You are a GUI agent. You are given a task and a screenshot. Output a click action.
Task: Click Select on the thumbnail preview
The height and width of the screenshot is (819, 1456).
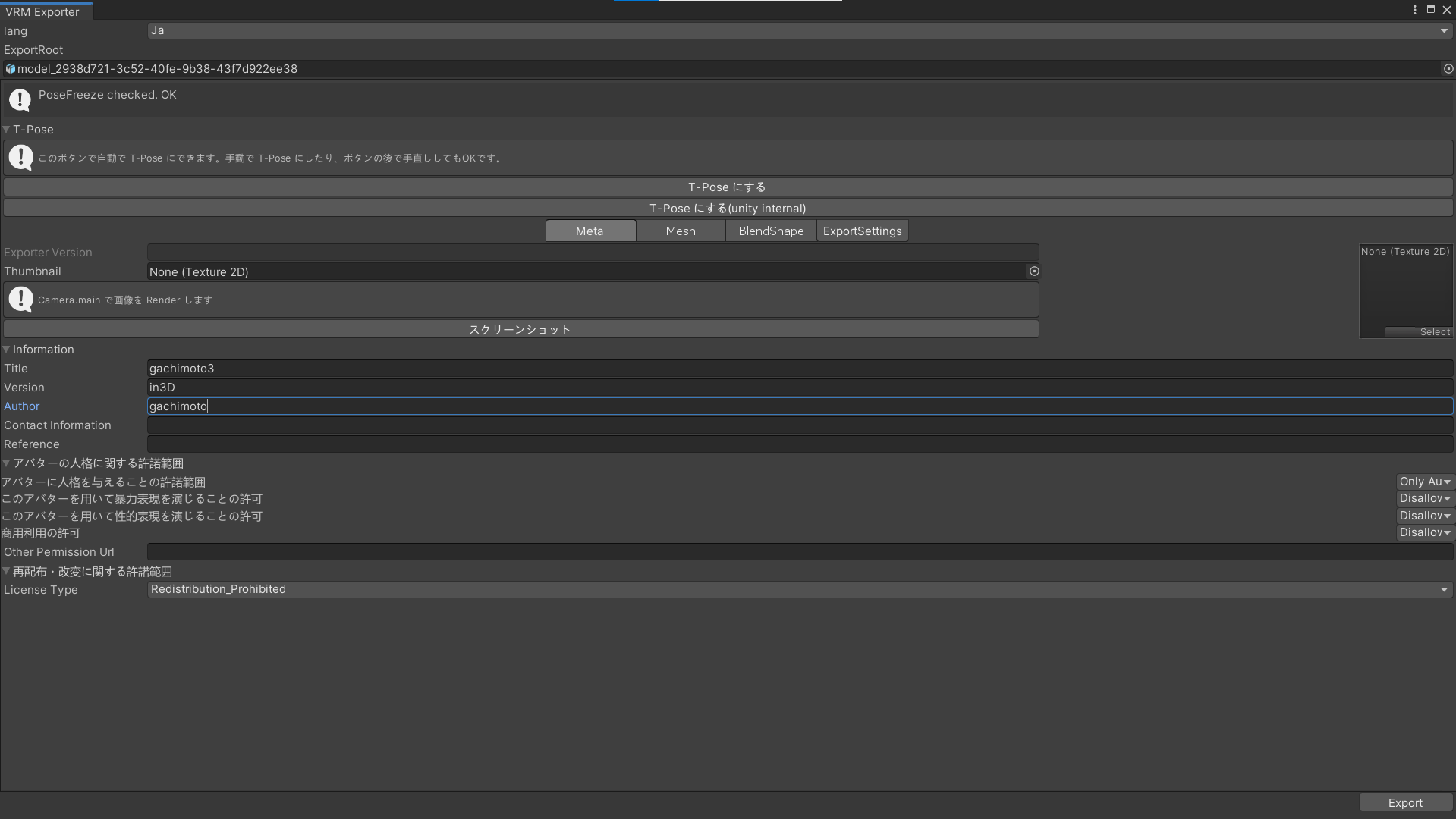pyautogui.click(x=1418, y=332)
